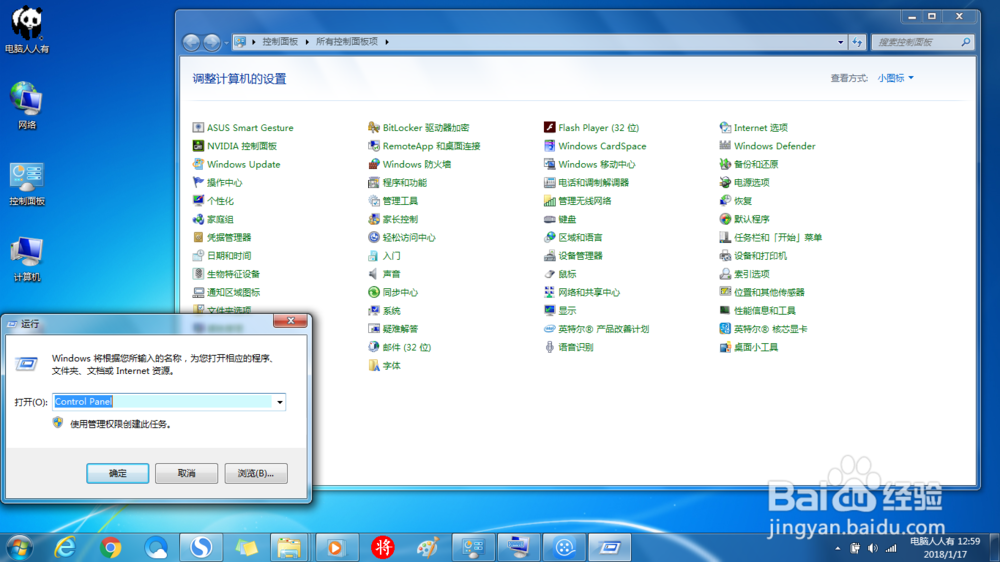
Task: Open 声音 speaker icon
Action: coord(374,274)
